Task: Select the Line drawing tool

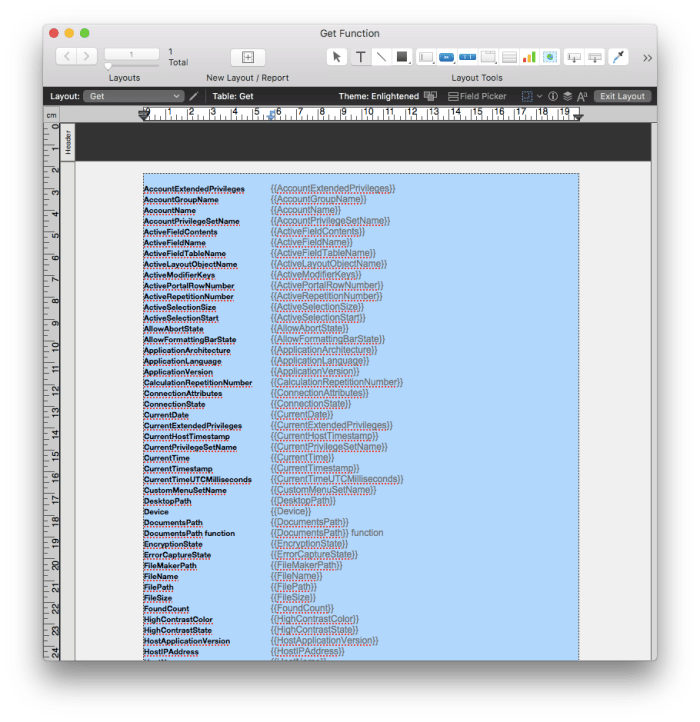Action: (x=380, y=57)
